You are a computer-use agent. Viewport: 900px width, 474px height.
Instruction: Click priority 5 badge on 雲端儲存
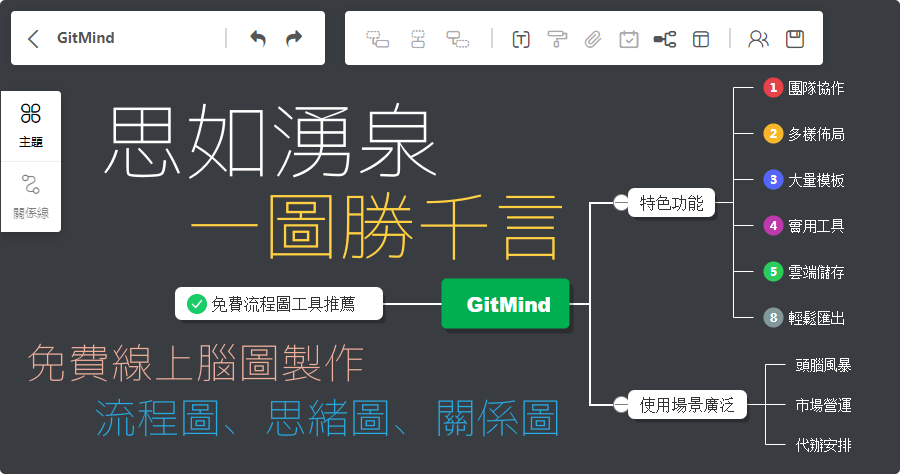point(773,271)
